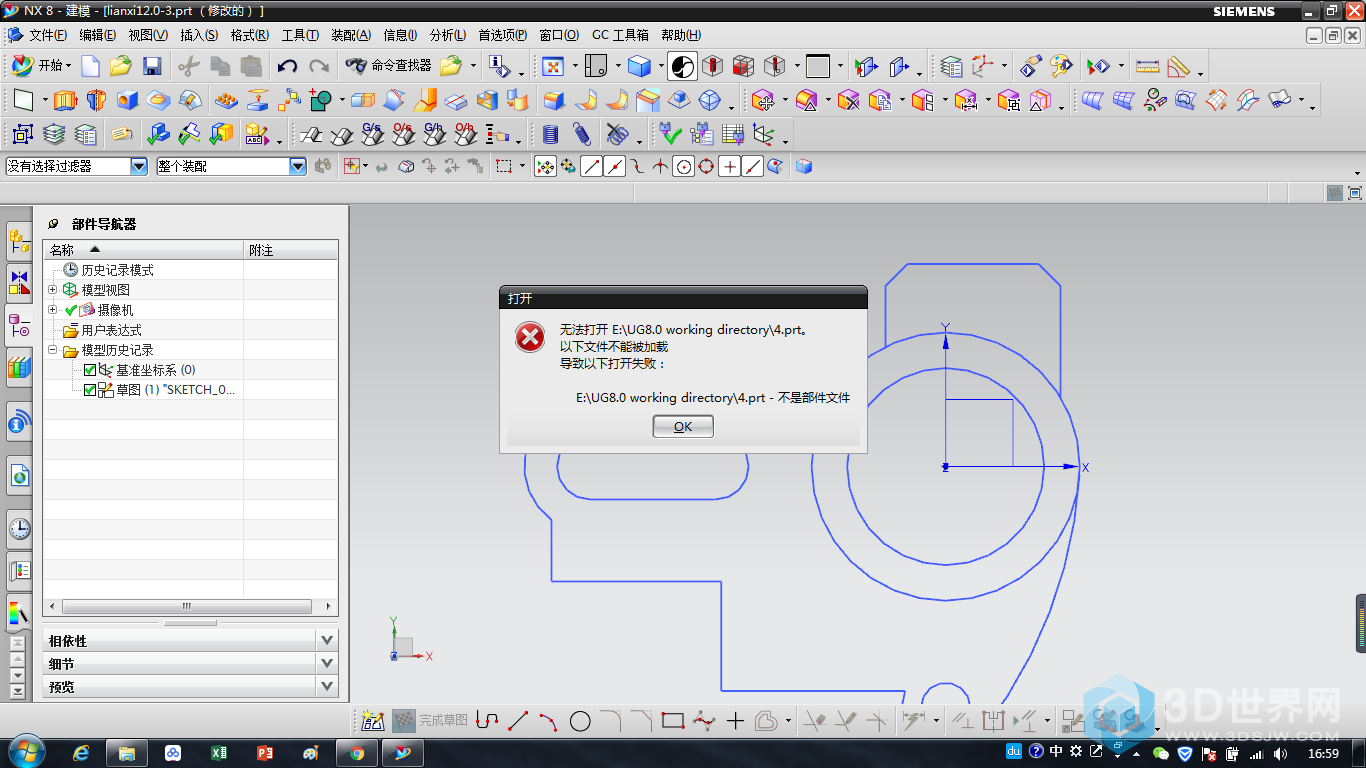
Task: Toggle the snap Existing Point plus option
Action: pos(730,167)
